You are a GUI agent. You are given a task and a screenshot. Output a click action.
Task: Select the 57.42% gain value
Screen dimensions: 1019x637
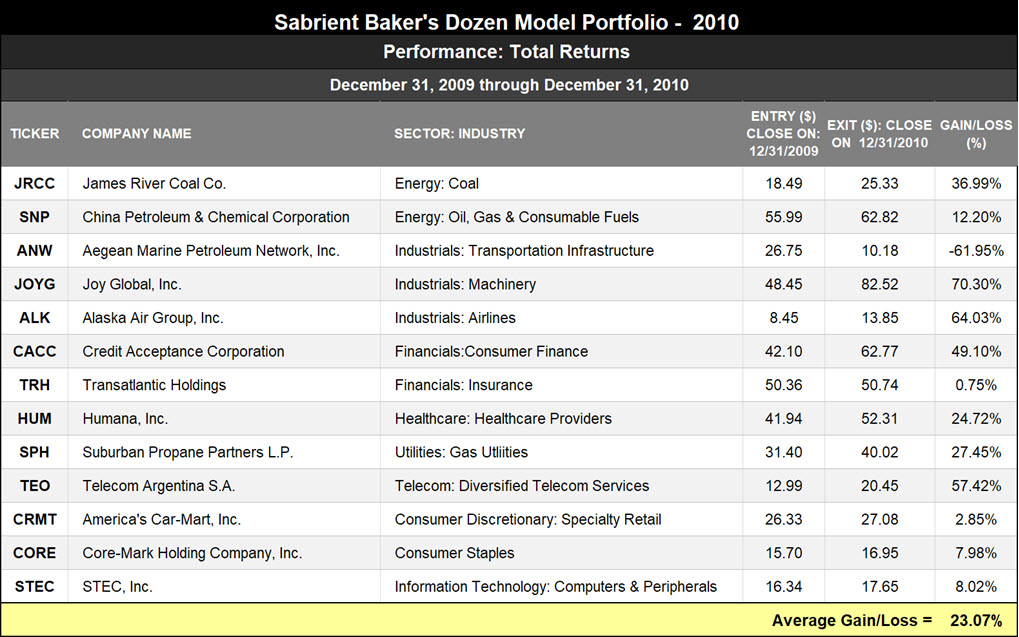point(976,486)
